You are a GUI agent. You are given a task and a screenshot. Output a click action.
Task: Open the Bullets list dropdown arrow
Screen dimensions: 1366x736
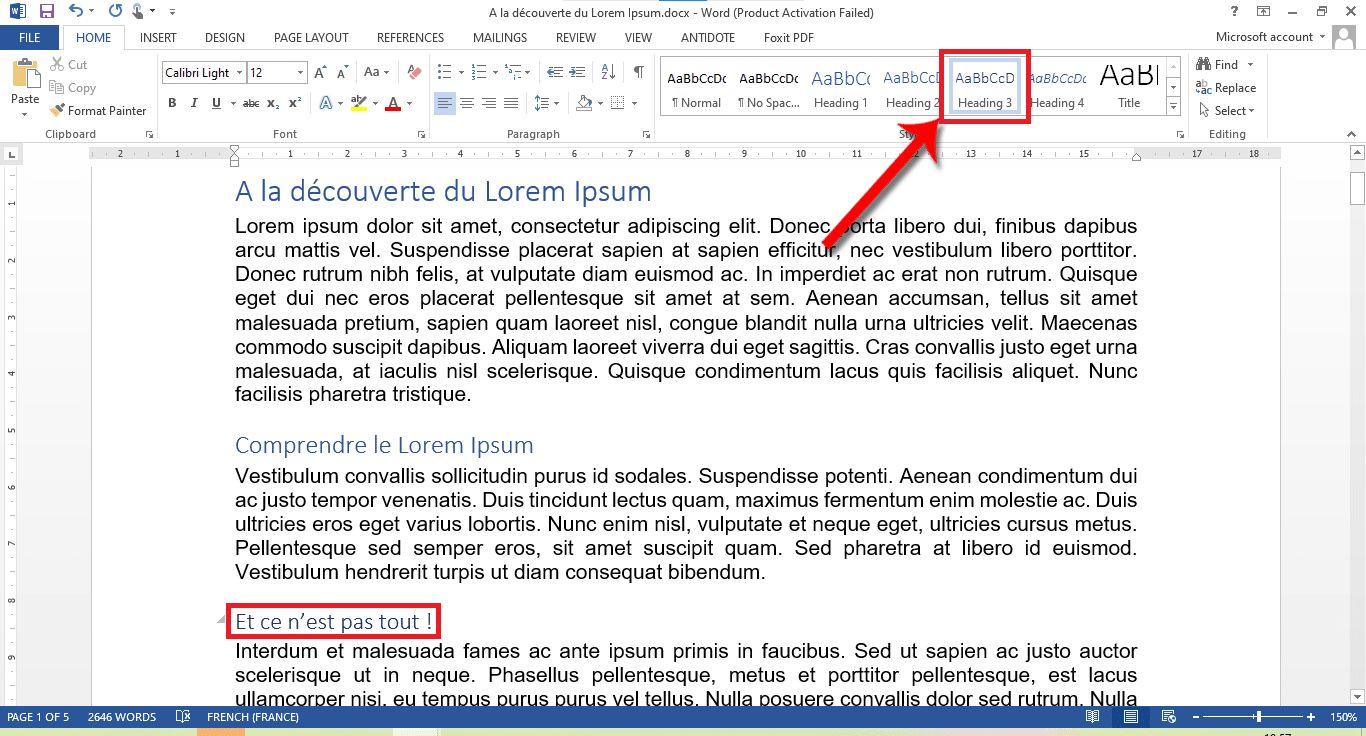(x=461, y=73)
